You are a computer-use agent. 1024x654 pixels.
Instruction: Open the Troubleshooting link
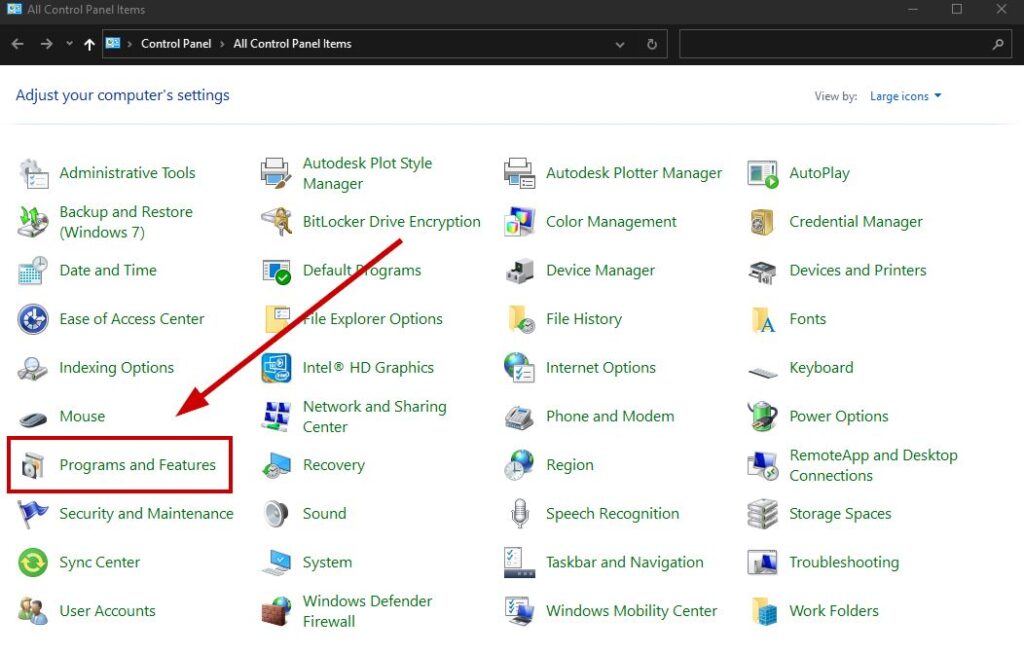(x=843, y=563)
